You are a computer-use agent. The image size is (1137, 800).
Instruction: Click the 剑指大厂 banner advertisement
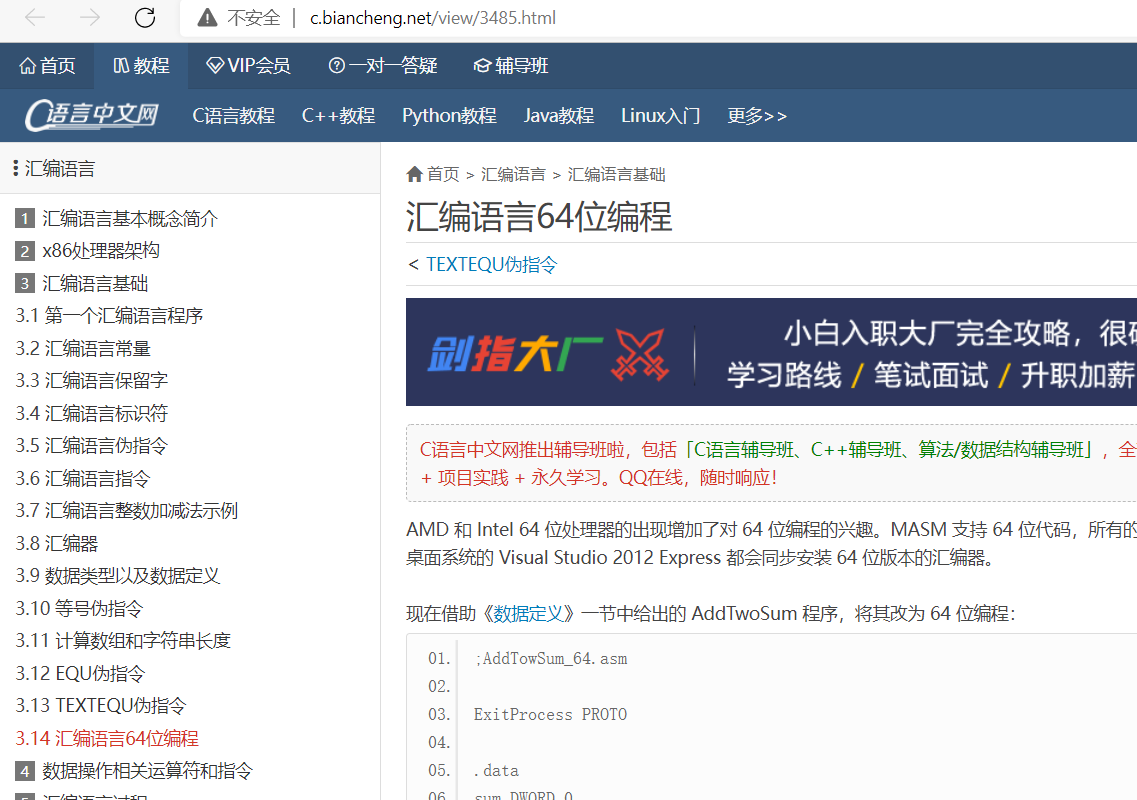(x=771, y=352)
